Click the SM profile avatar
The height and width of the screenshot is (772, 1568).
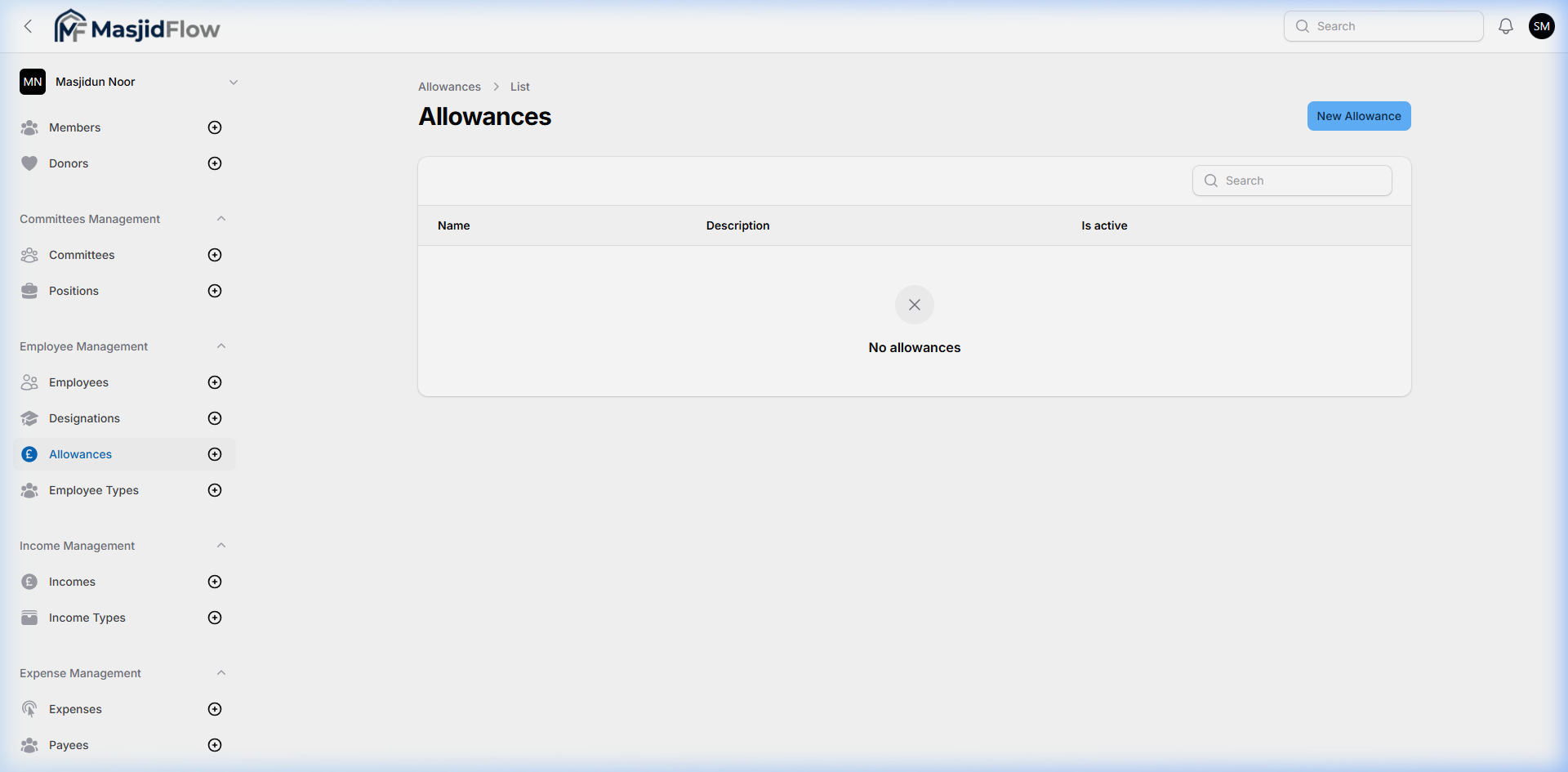coord(1542,25)
